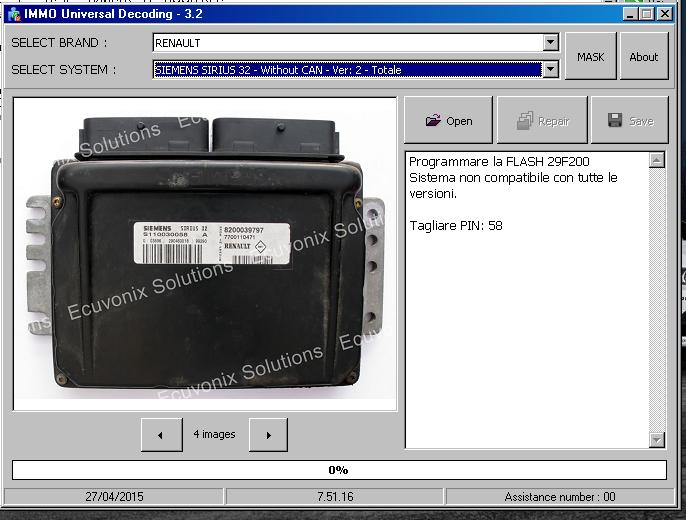Click the greyed-out Repair button
The image size is (686, 520).
click(542, 120)
